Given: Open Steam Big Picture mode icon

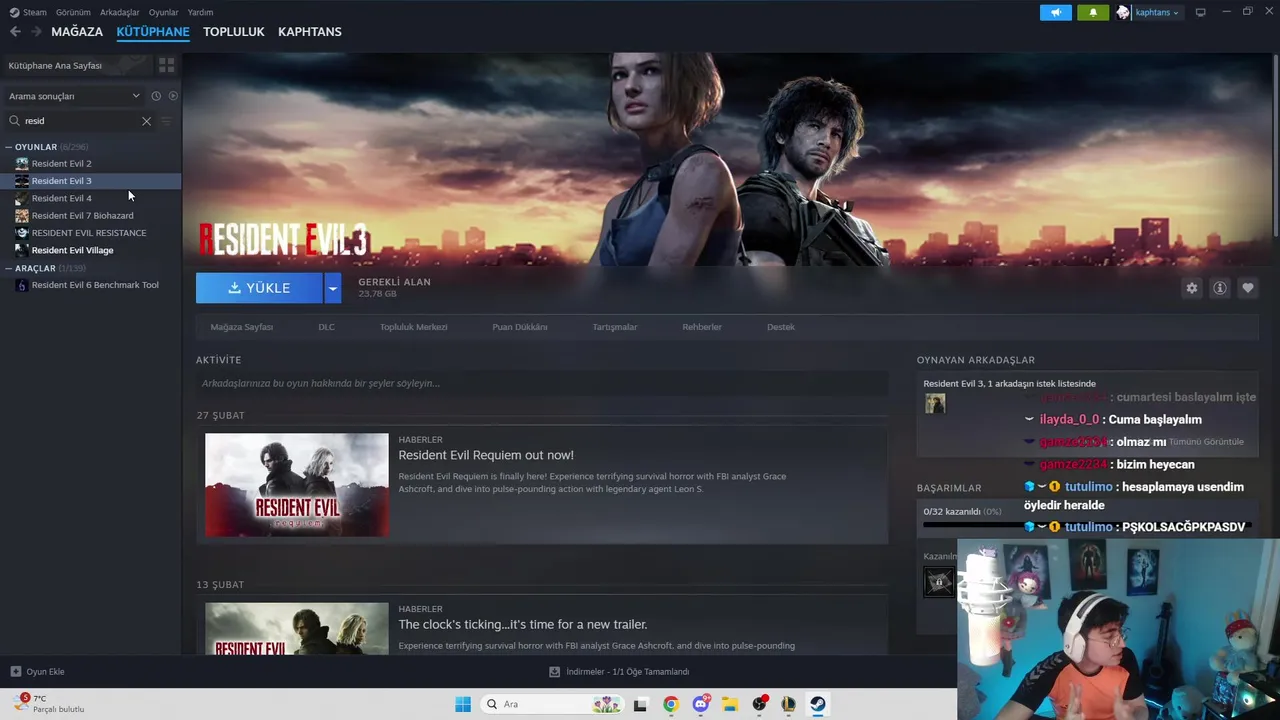Looking at the screenshot, I should 1200,12.
